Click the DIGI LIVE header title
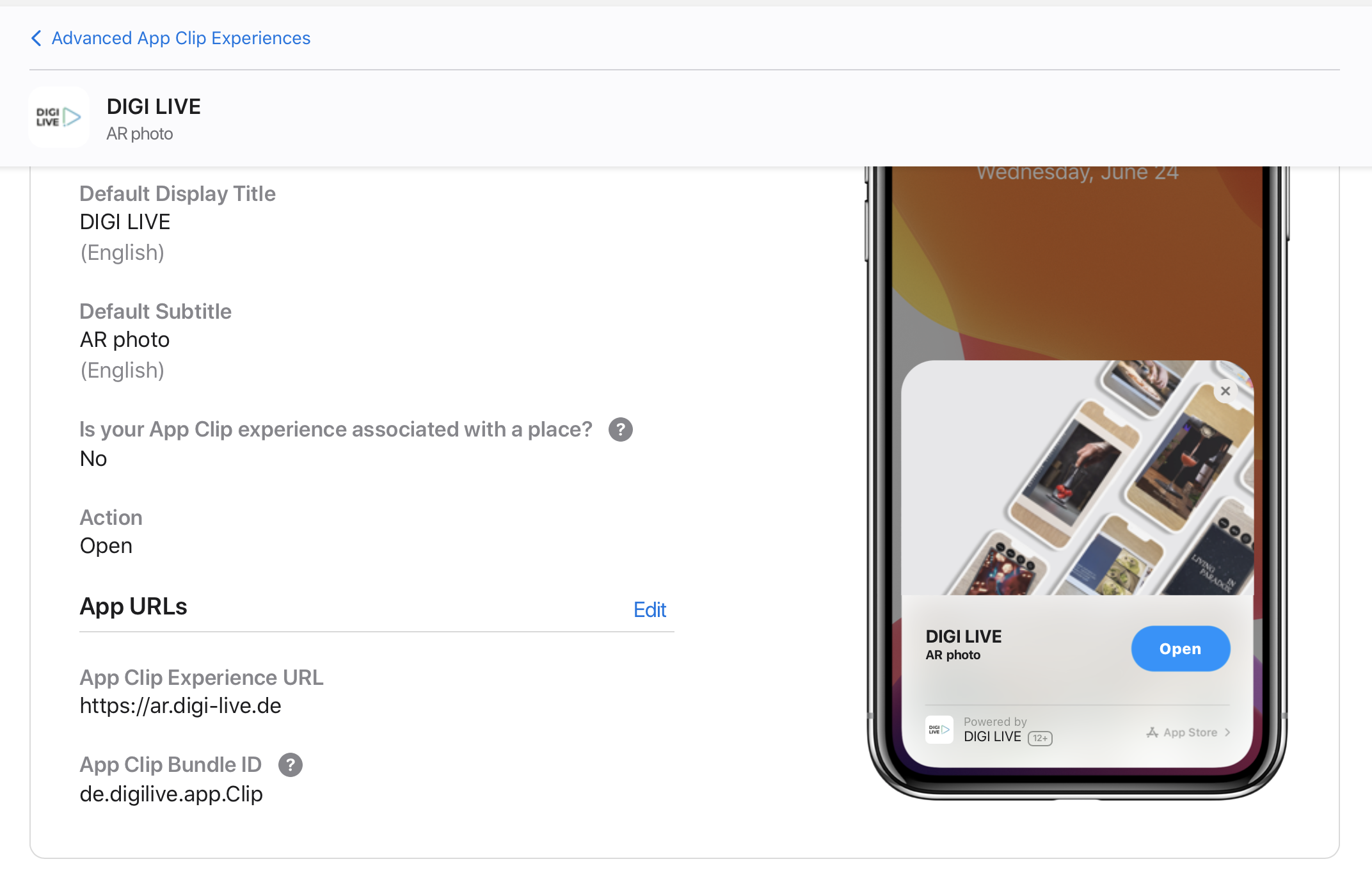This screenshot has width=1372, height=882. pos(154,106)
